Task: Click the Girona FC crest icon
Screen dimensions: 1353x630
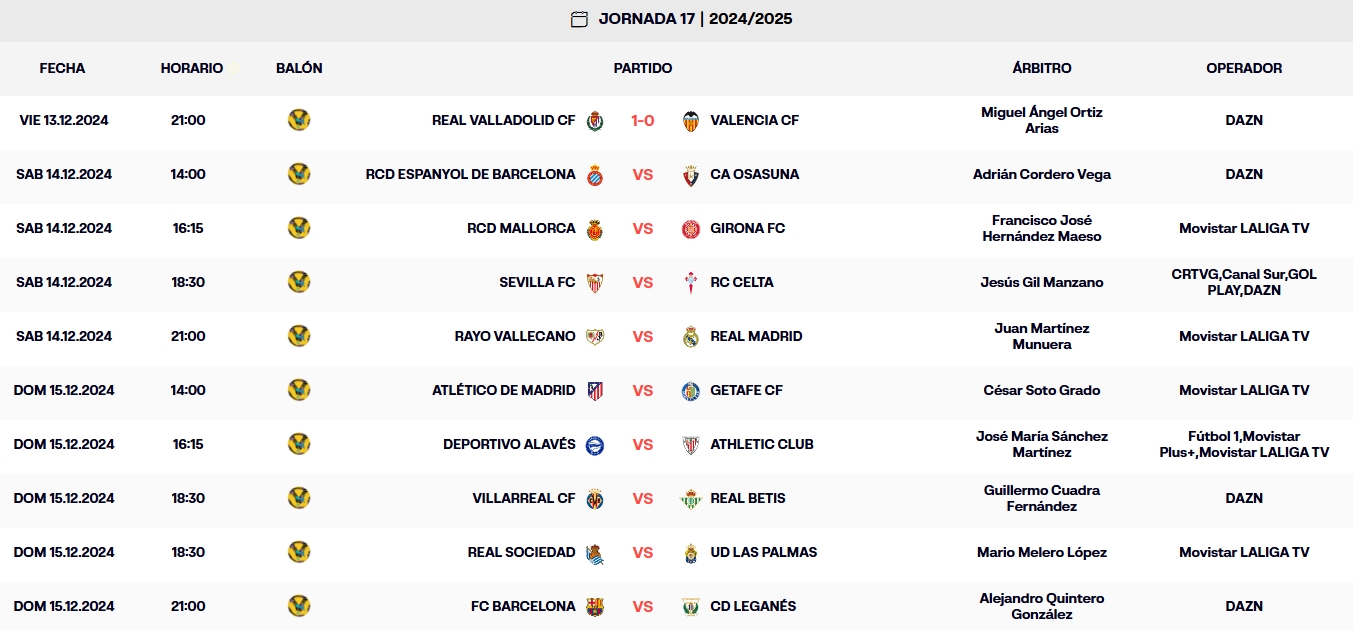Action: pyautogui.click(x=690, y=229)
